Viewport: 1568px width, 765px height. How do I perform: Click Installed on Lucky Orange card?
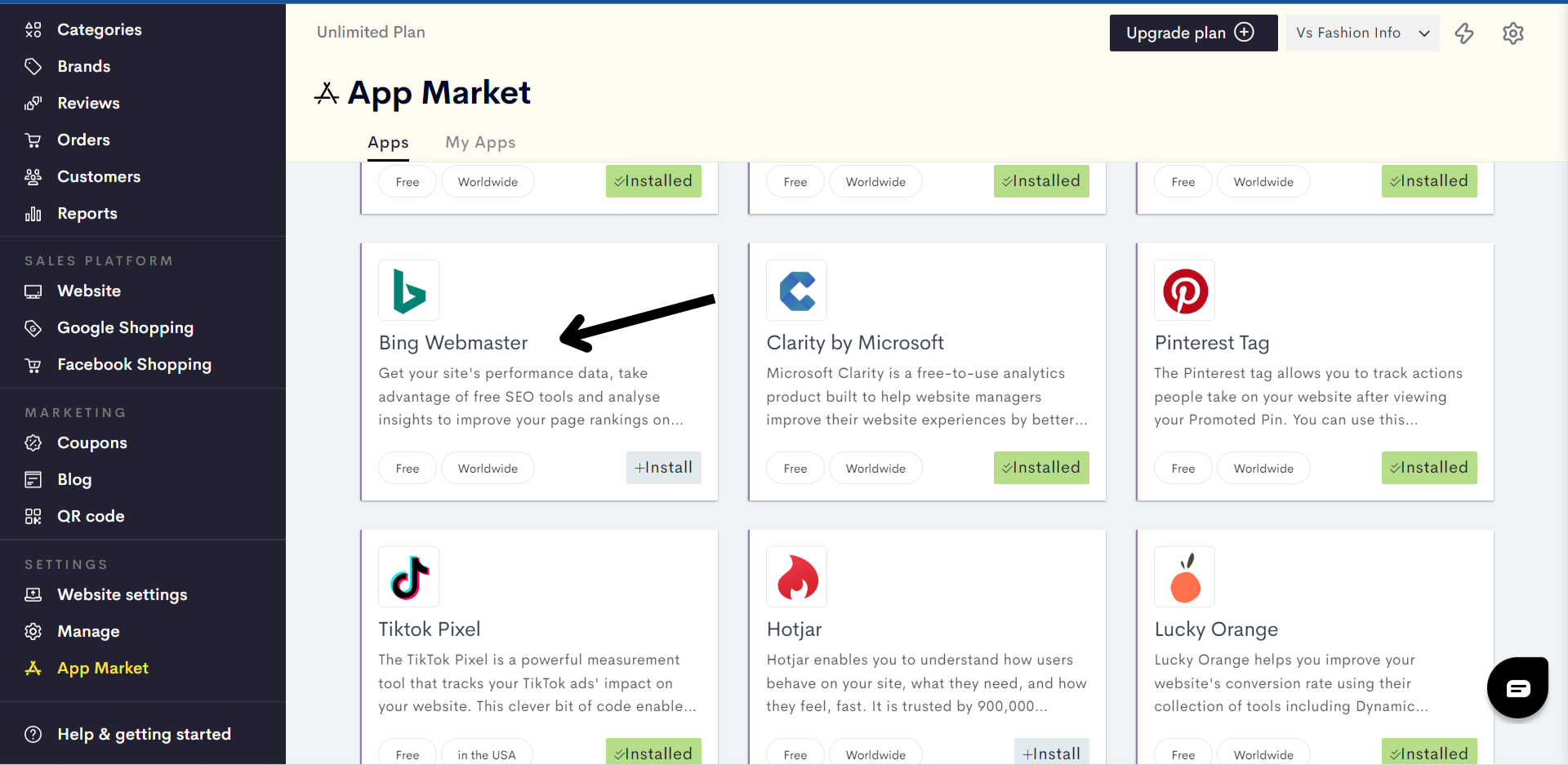[1429, 752]
